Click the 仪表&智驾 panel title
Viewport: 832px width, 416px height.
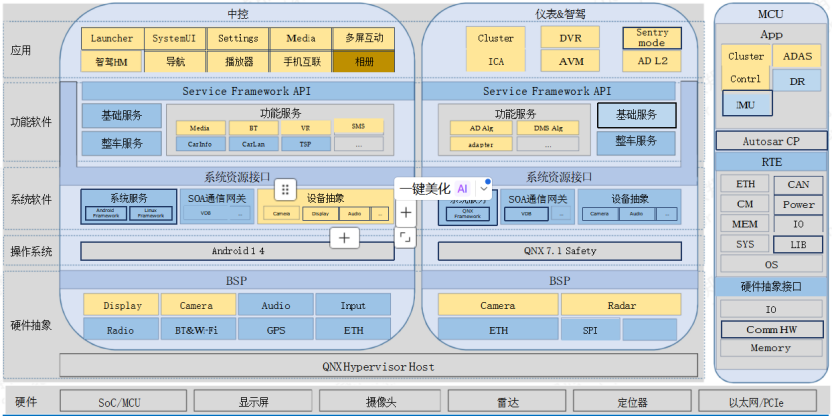coord(560,14)
